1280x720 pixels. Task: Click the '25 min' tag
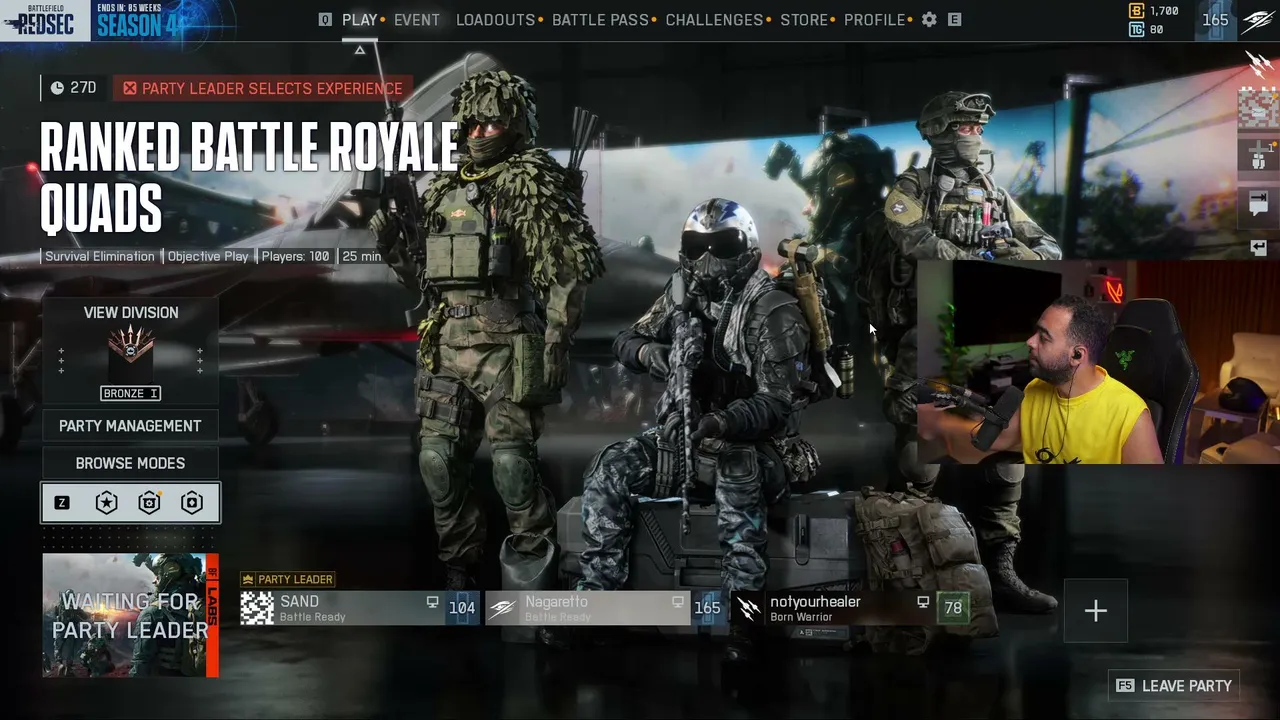tap(362, 256)
